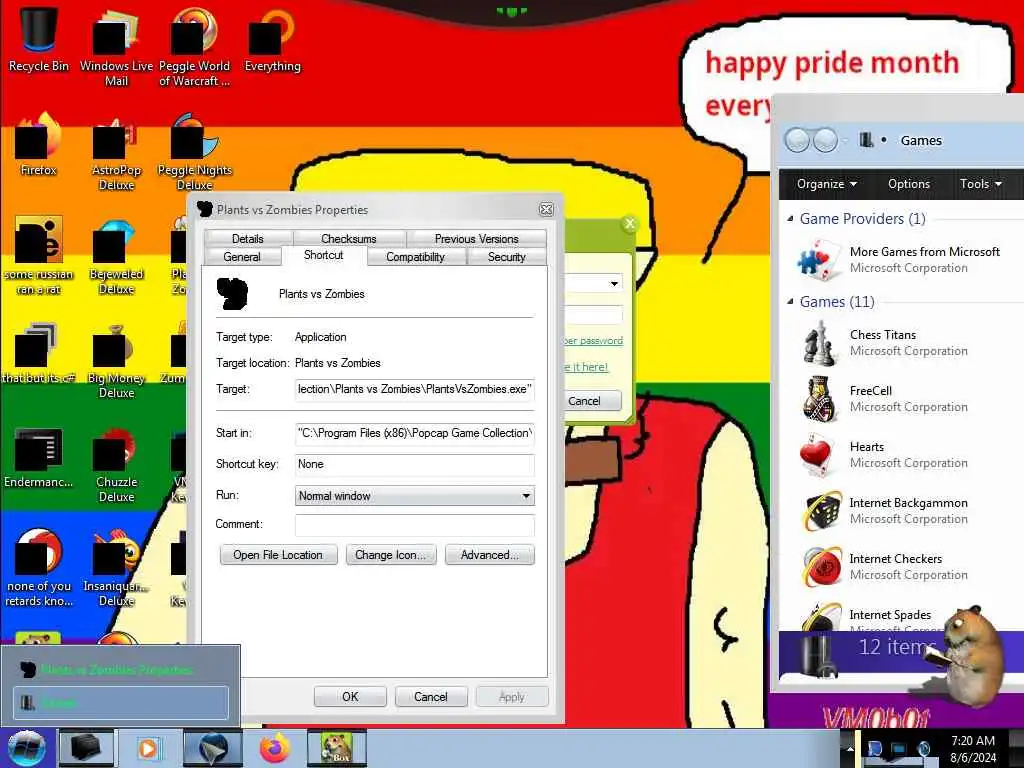Launch Firefox from the desktop icon
Screen dimensions: 1024x768
39,144
